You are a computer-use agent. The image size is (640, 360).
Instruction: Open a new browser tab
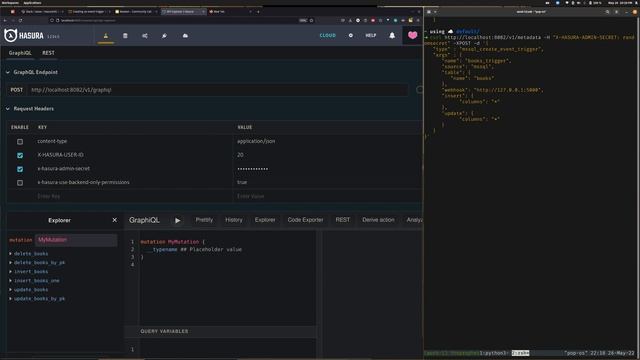(258, 12)
